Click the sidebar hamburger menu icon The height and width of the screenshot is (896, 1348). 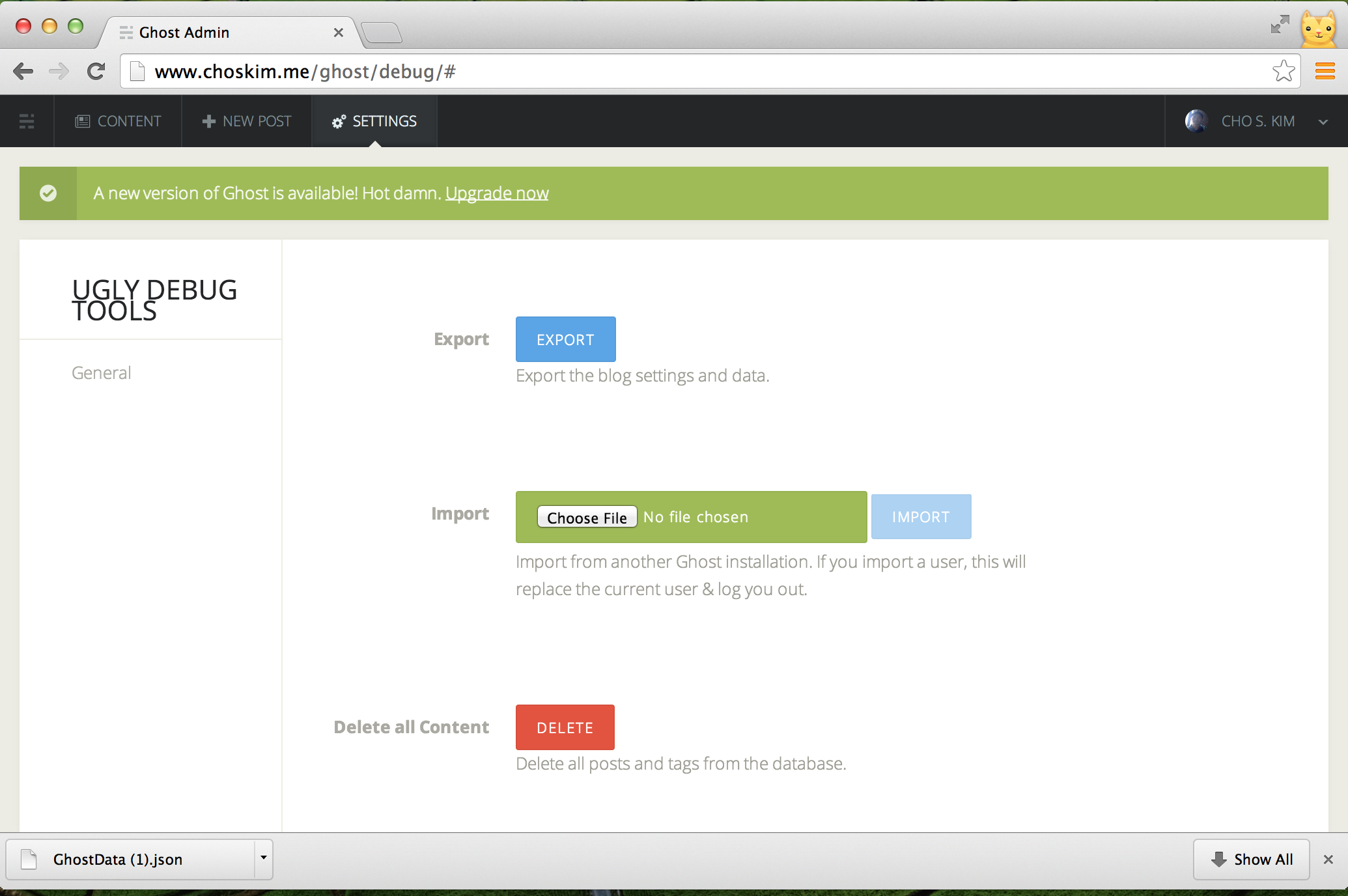point(27,121)
